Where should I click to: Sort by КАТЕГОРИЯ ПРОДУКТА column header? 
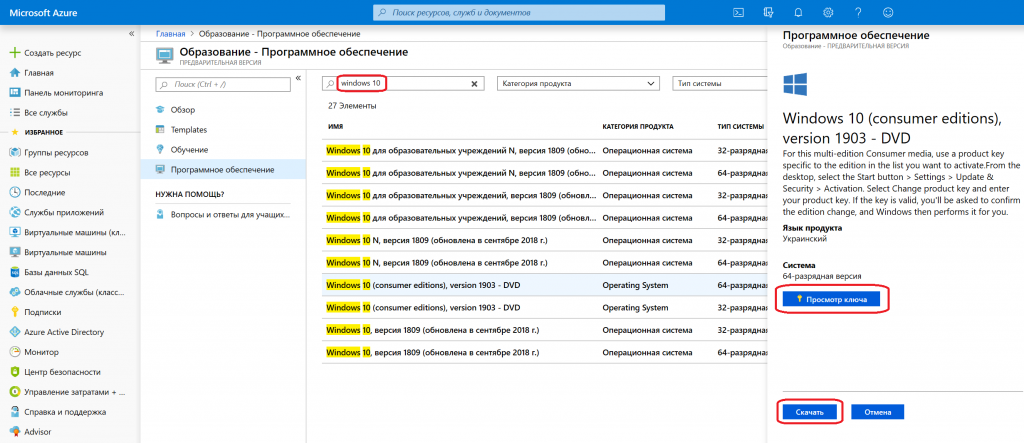pos(637,127)
